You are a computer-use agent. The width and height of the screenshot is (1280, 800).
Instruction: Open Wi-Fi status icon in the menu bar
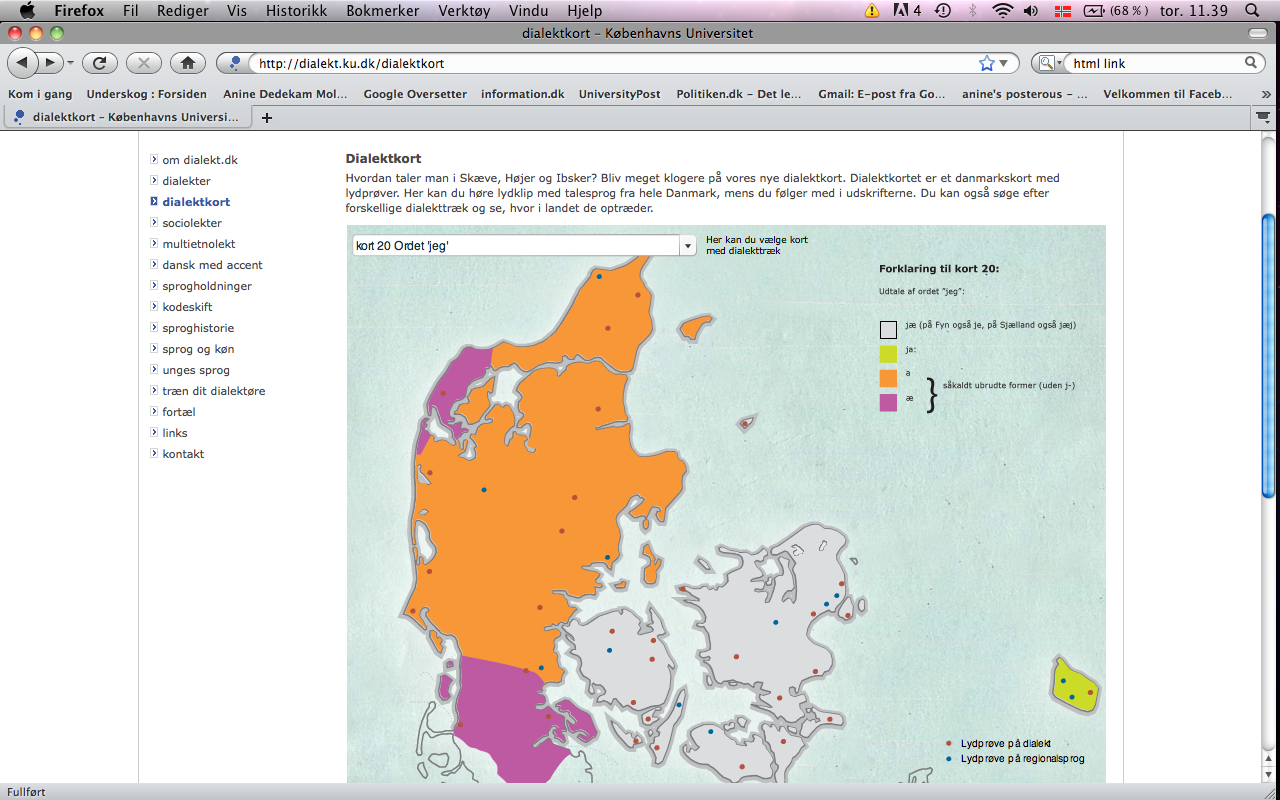tap(1002, 11)
